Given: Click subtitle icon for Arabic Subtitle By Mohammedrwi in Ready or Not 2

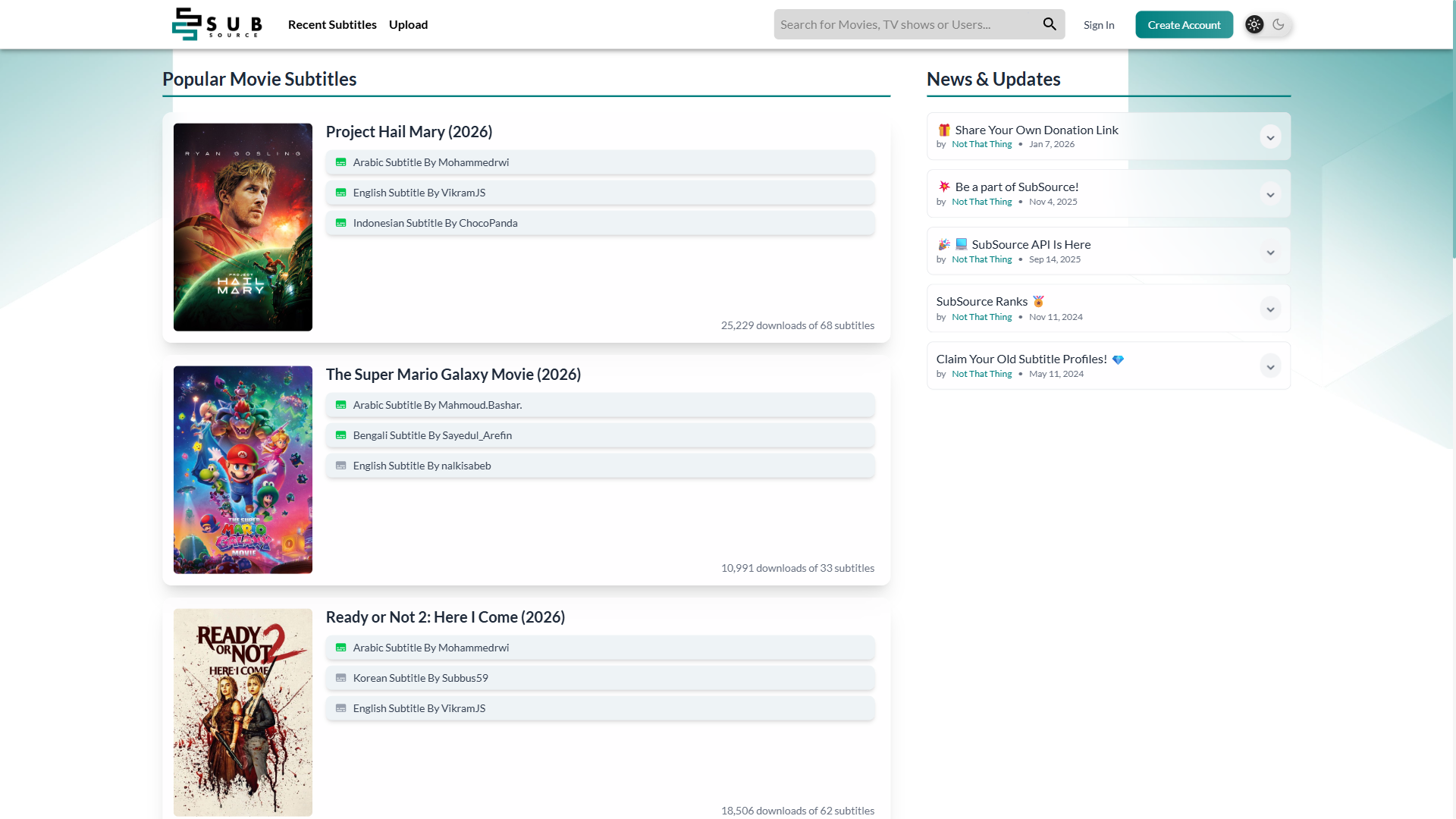Looking at the screenshot, I should 341,648.
